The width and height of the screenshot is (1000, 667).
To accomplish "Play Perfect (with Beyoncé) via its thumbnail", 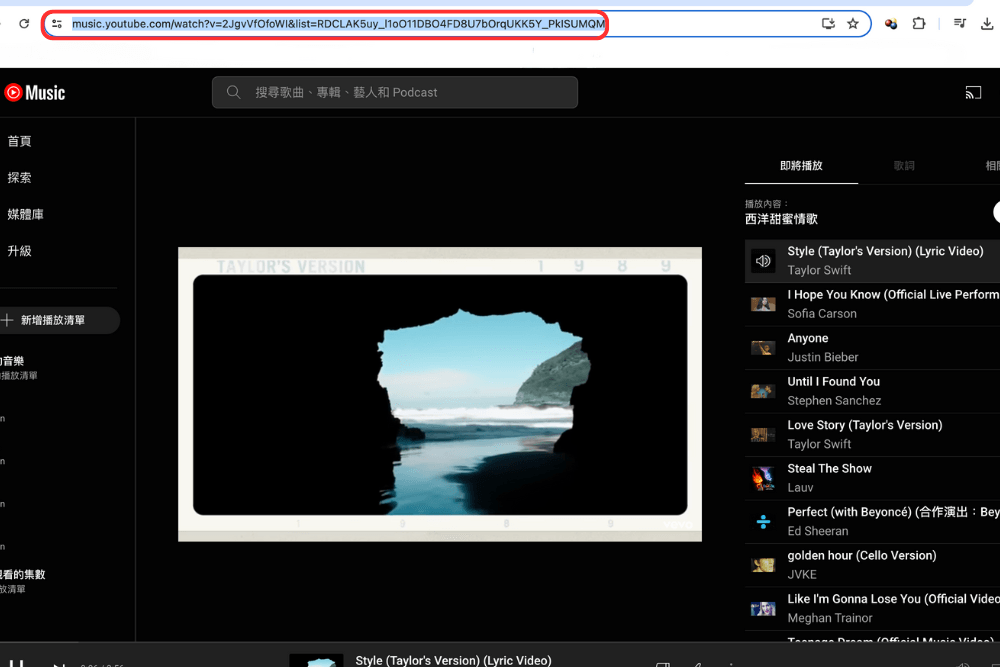I will 763,522.
